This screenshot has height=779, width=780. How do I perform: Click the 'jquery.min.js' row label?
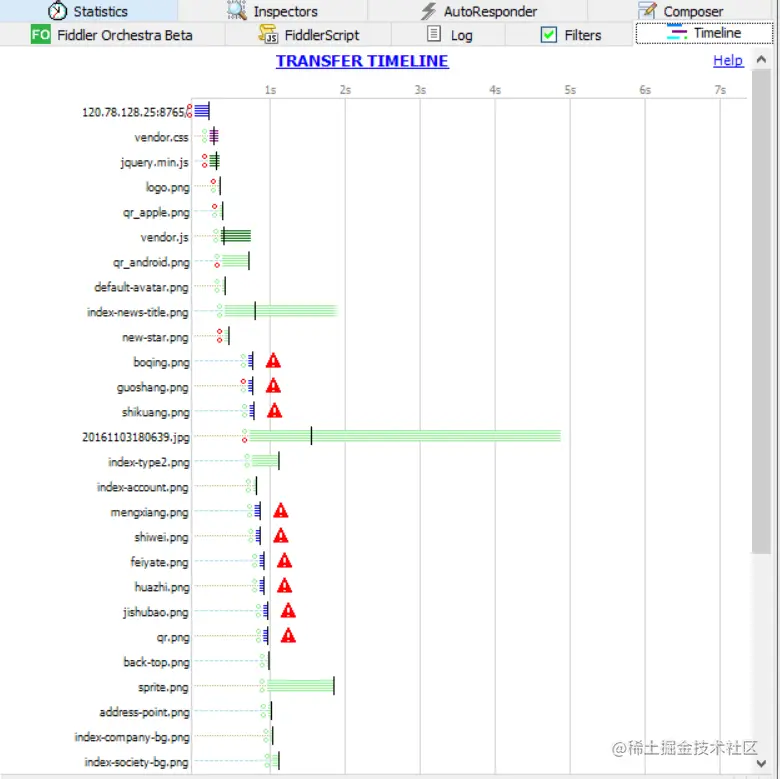pyautogui.click(x=154, y=163)
